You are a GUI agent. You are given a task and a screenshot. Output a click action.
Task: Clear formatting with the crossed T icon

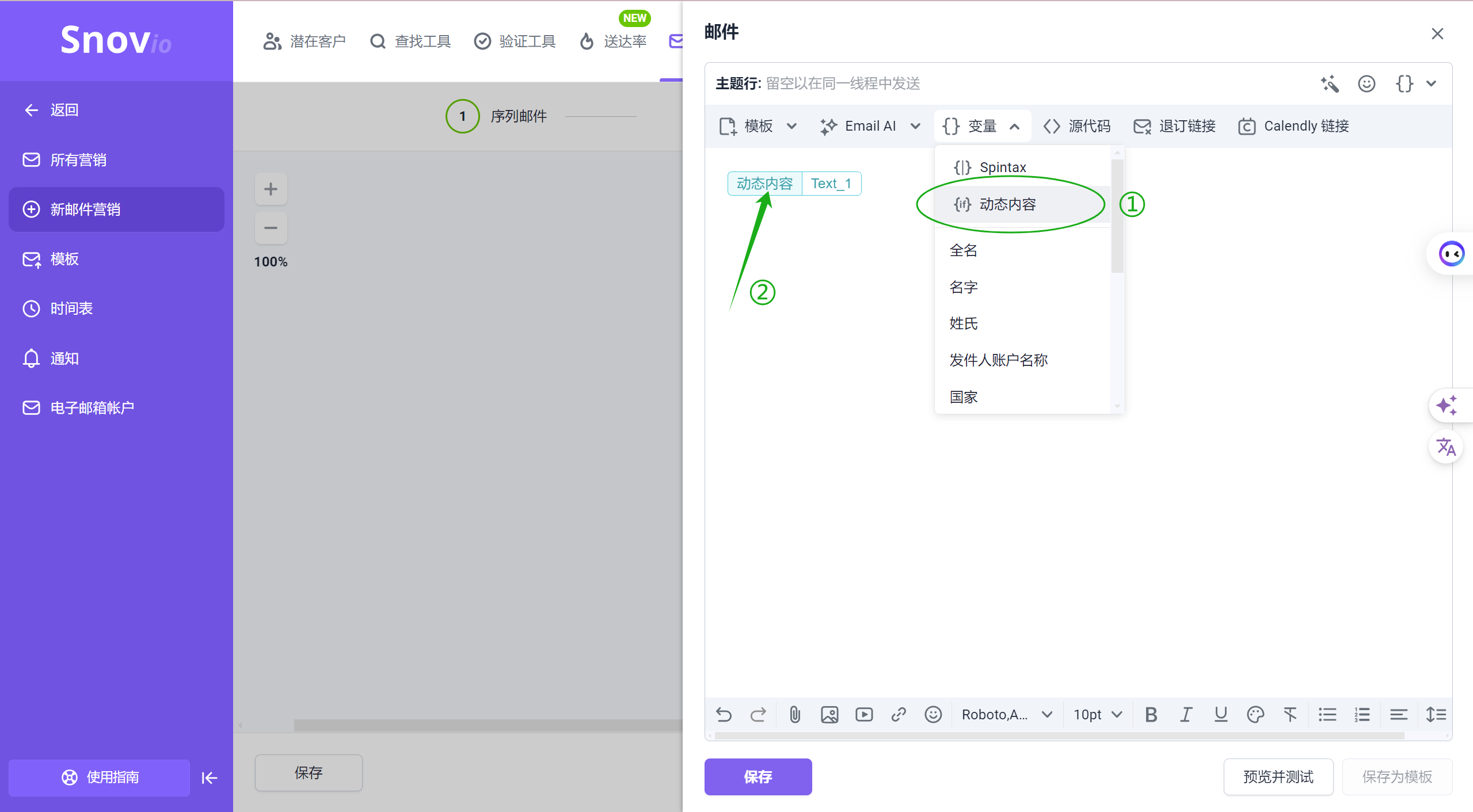click(1290, 714)
